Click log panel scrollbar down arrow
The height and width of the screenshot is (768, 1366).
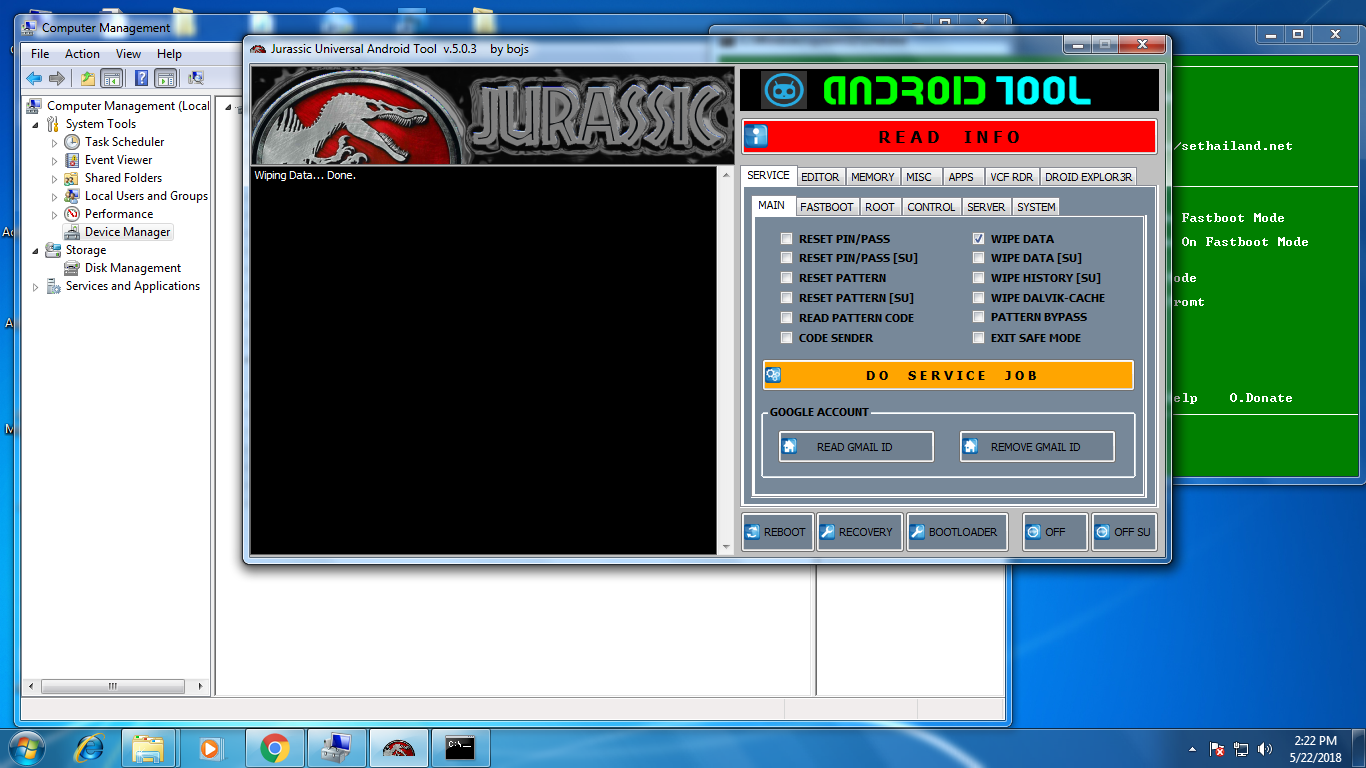tap(727, 547)
